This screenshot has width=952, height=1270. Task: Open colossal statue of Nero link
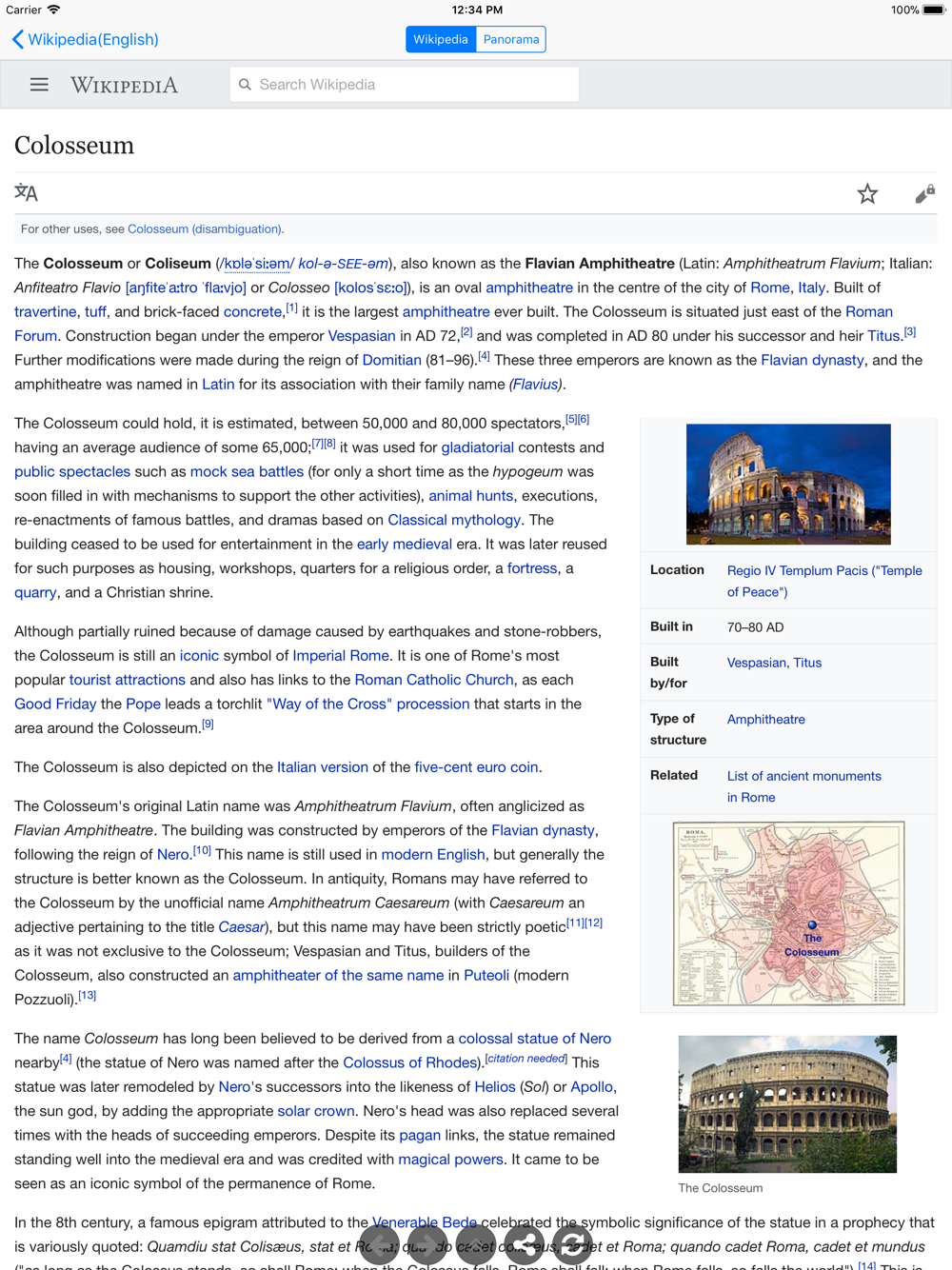tap(535, 1039)
